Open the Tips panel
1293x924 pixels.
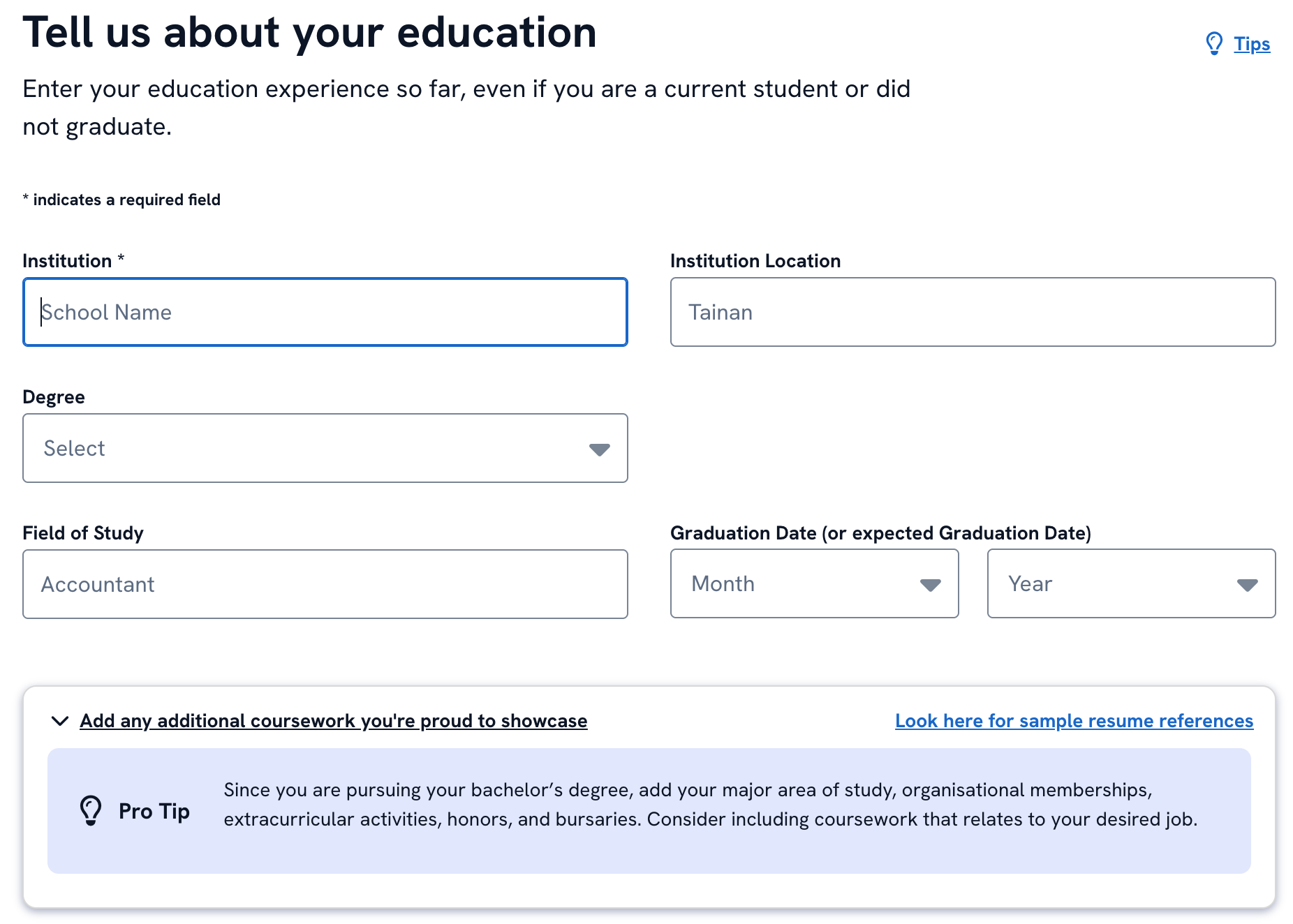[1250, 43]
